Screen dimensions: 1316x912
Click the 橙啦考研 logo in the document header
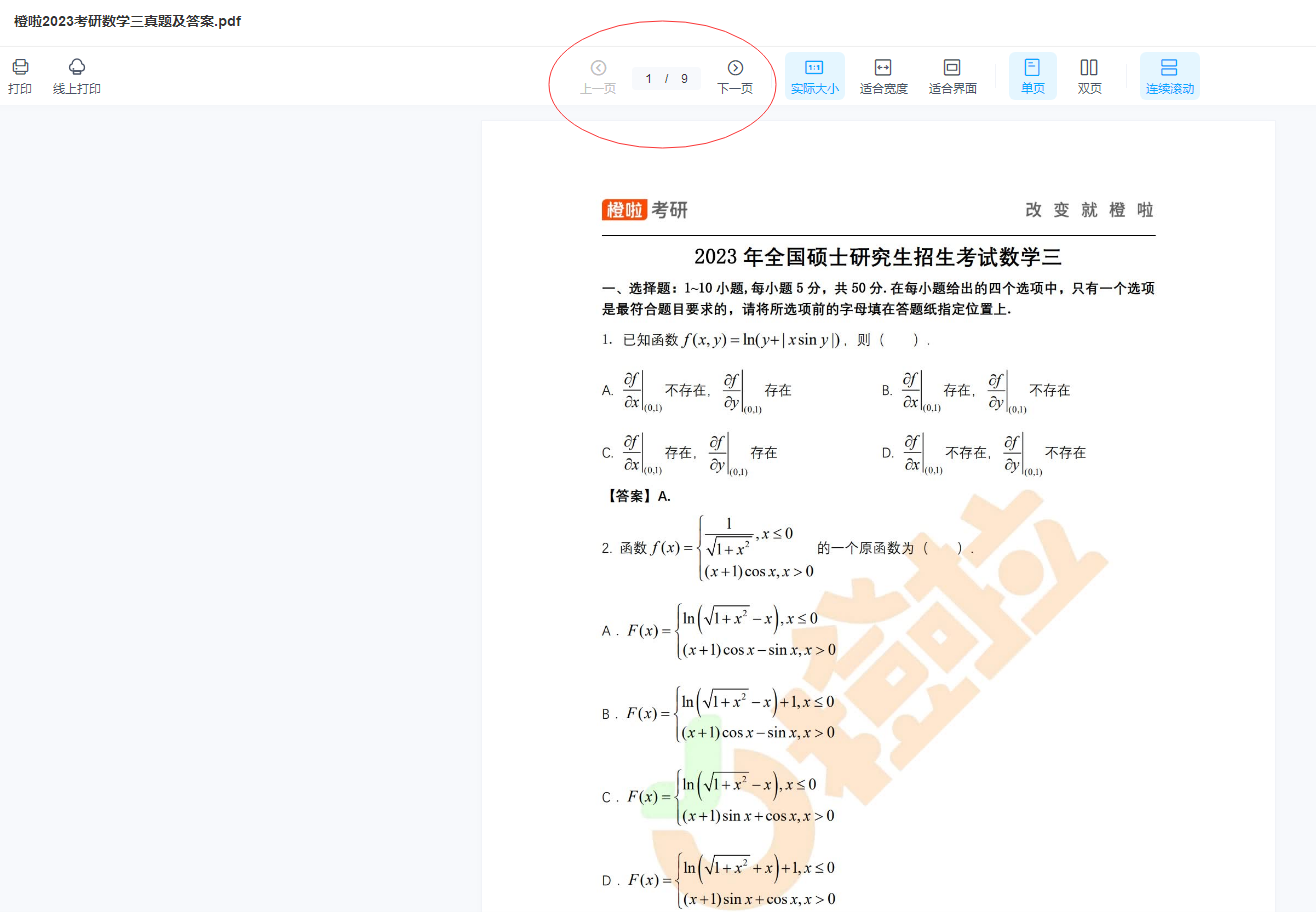[645, 210]
